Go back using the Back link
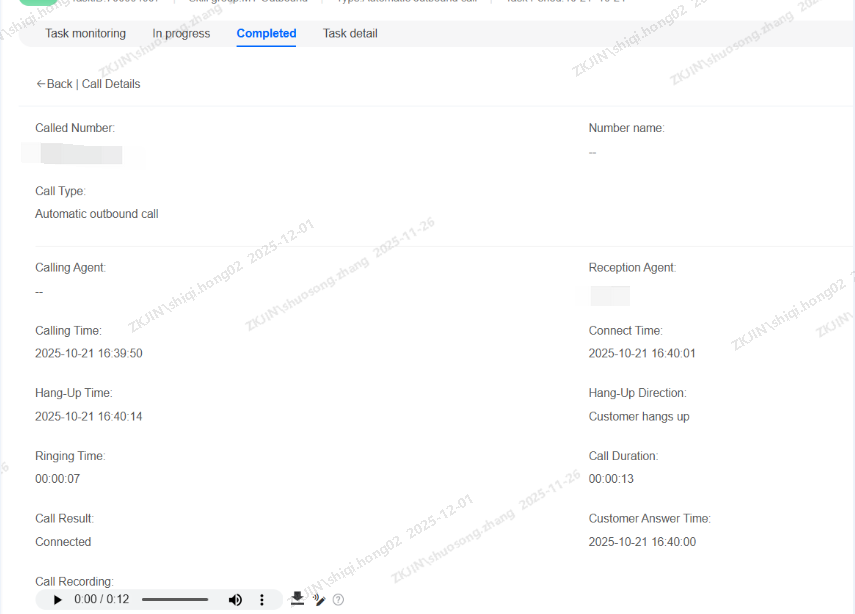The image size is (855, 614). pyautogui.click(x=54, y=84)
